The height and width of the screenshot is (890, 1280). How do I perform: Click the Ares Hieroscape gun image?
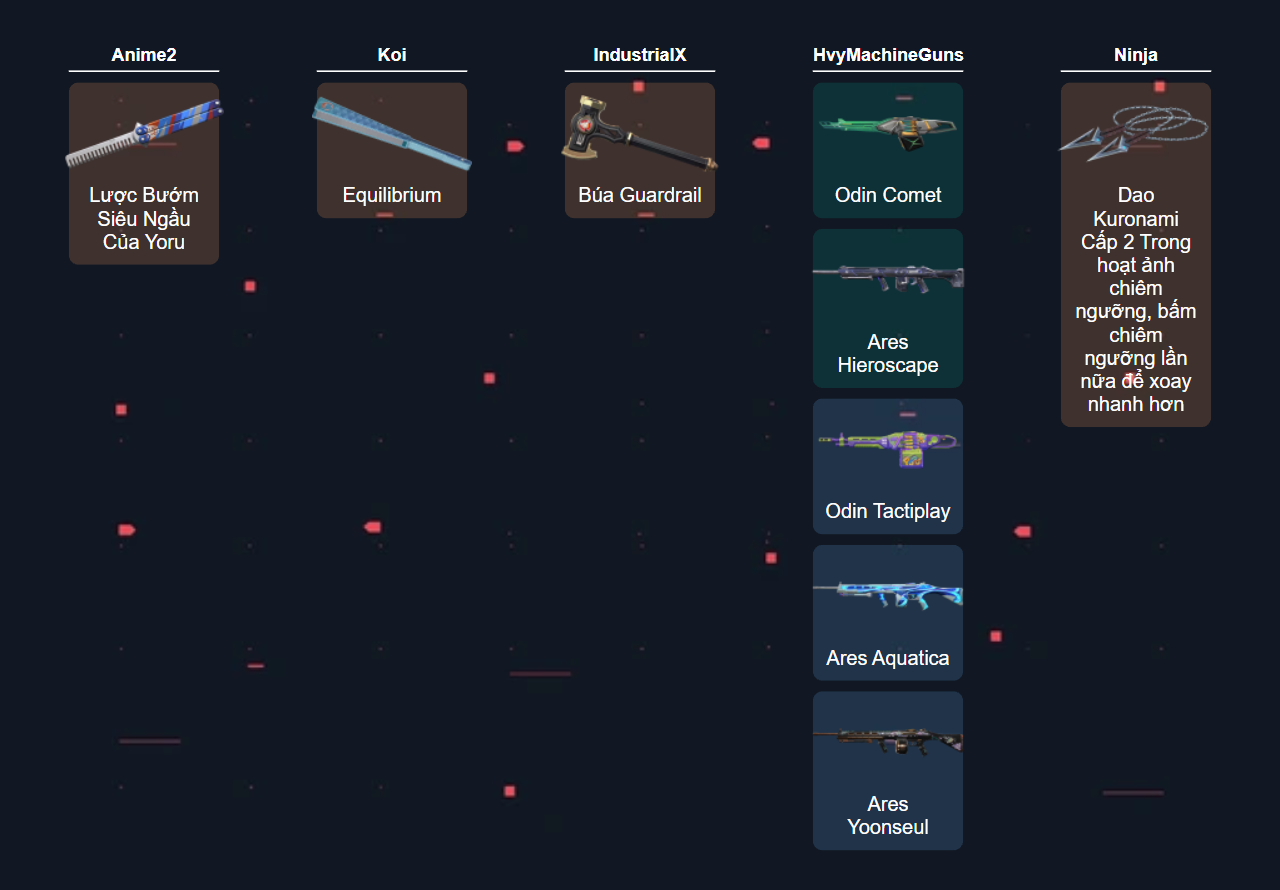pos(888,277)
